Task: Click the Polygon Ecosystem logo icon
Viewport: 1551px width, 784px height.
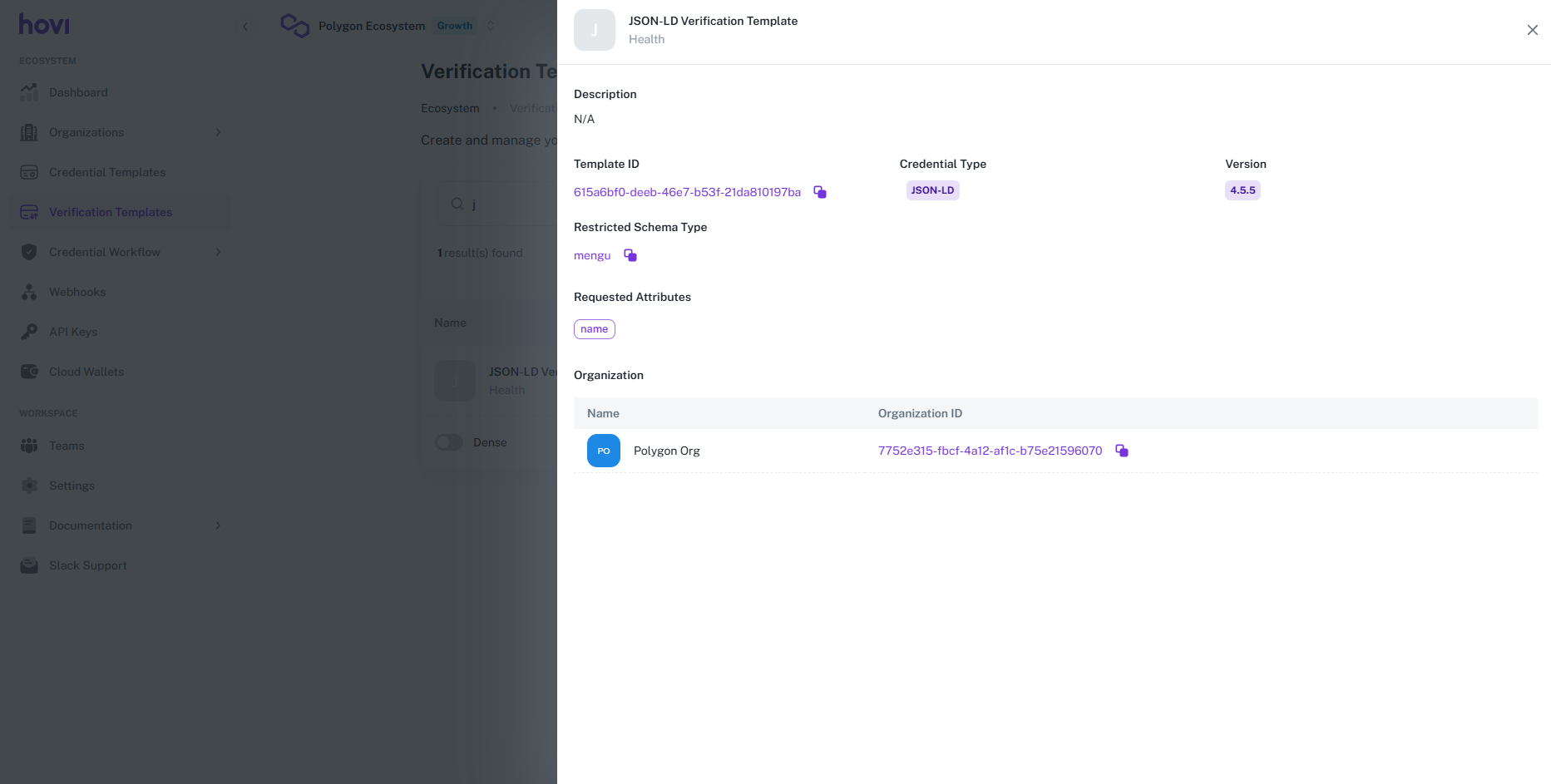Action: (x=295, y=26)
